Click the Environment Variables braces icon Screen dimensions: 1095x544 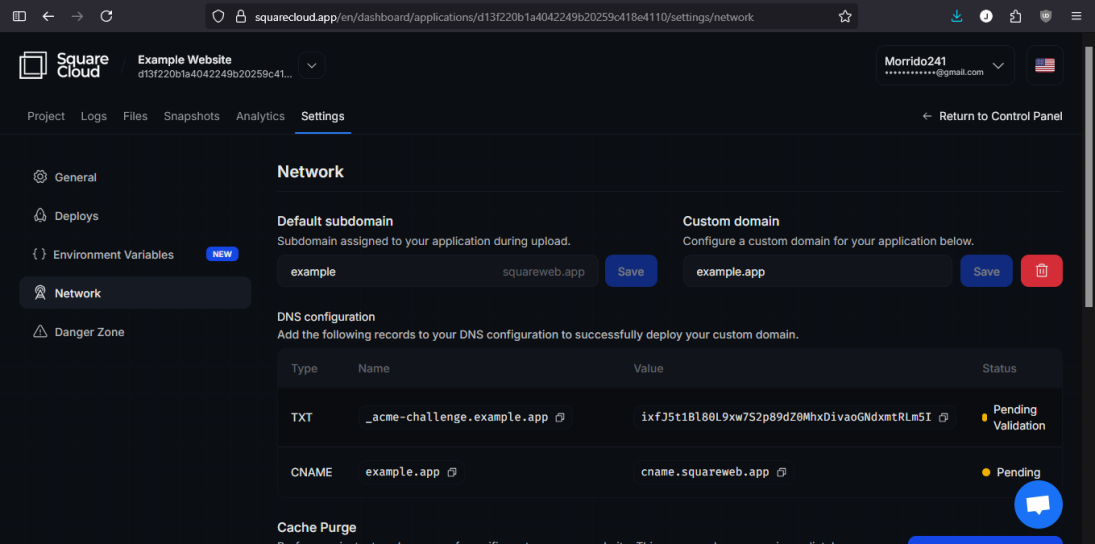click(39, 254)
